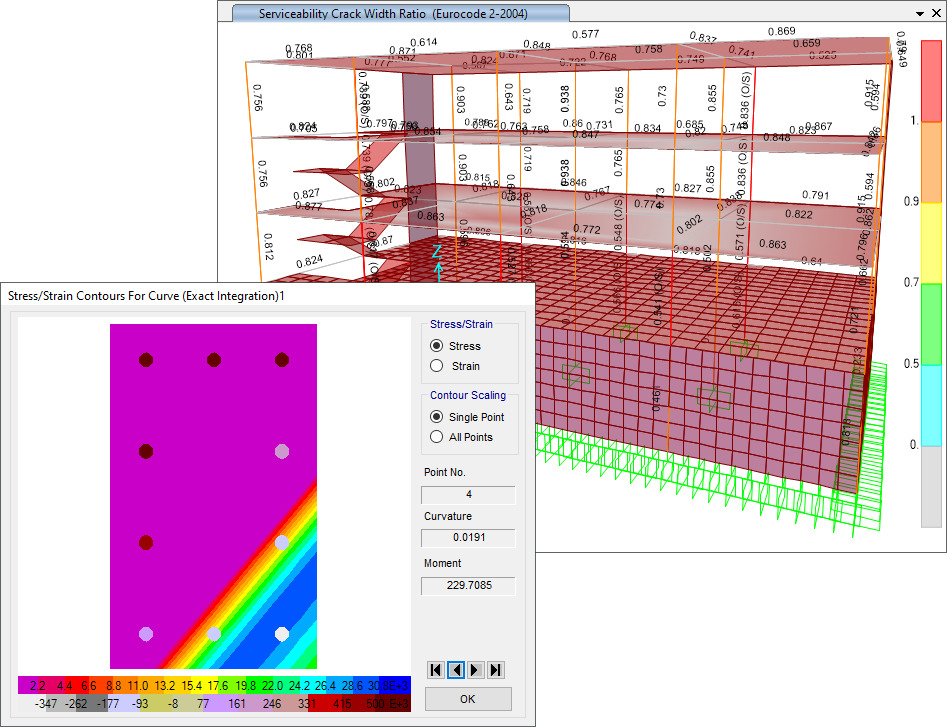
Task: Select the Stress radio button
Action: click(436, 346)
